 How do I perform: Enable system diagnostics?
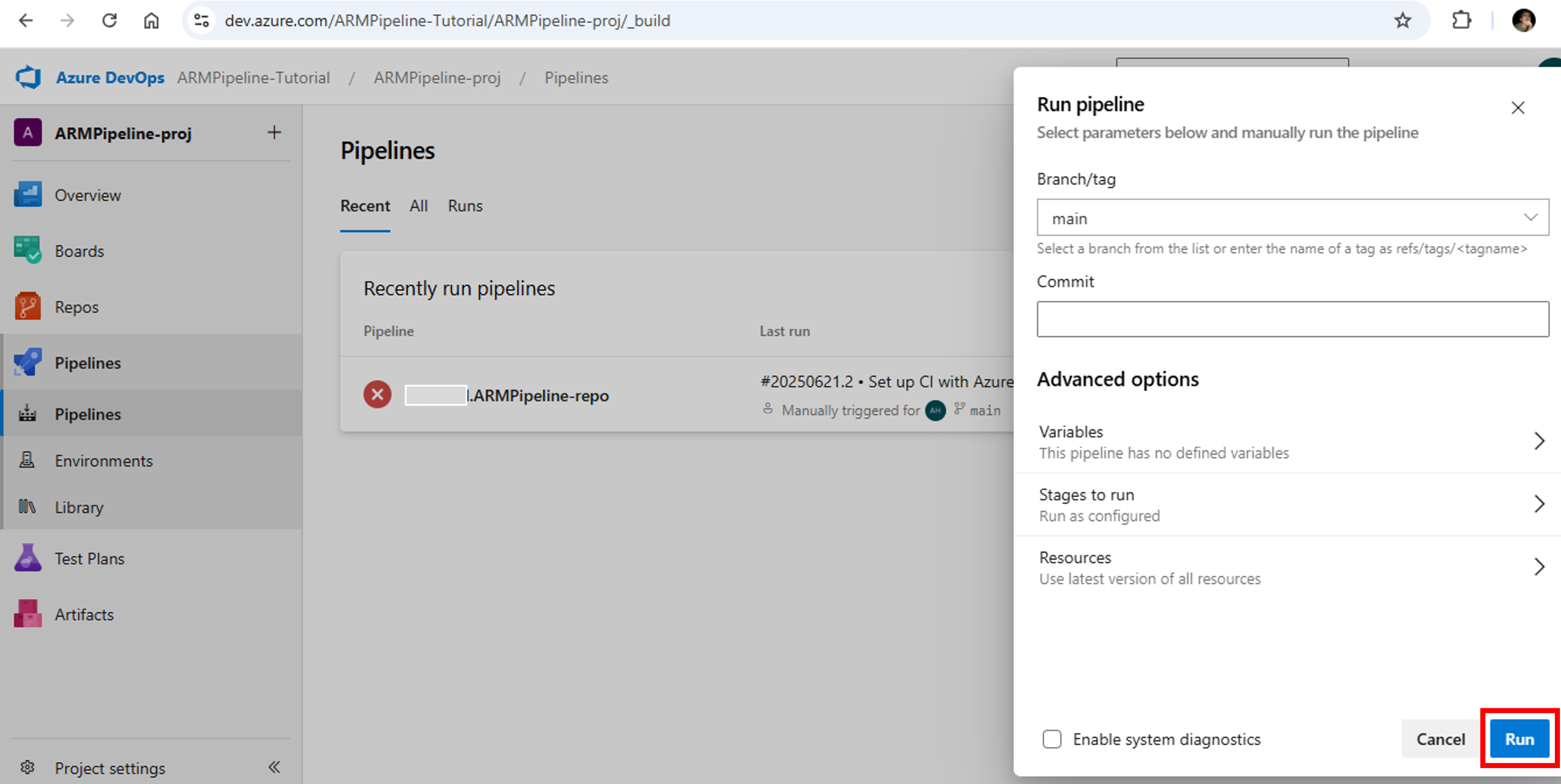click(x=1052, y=739)
